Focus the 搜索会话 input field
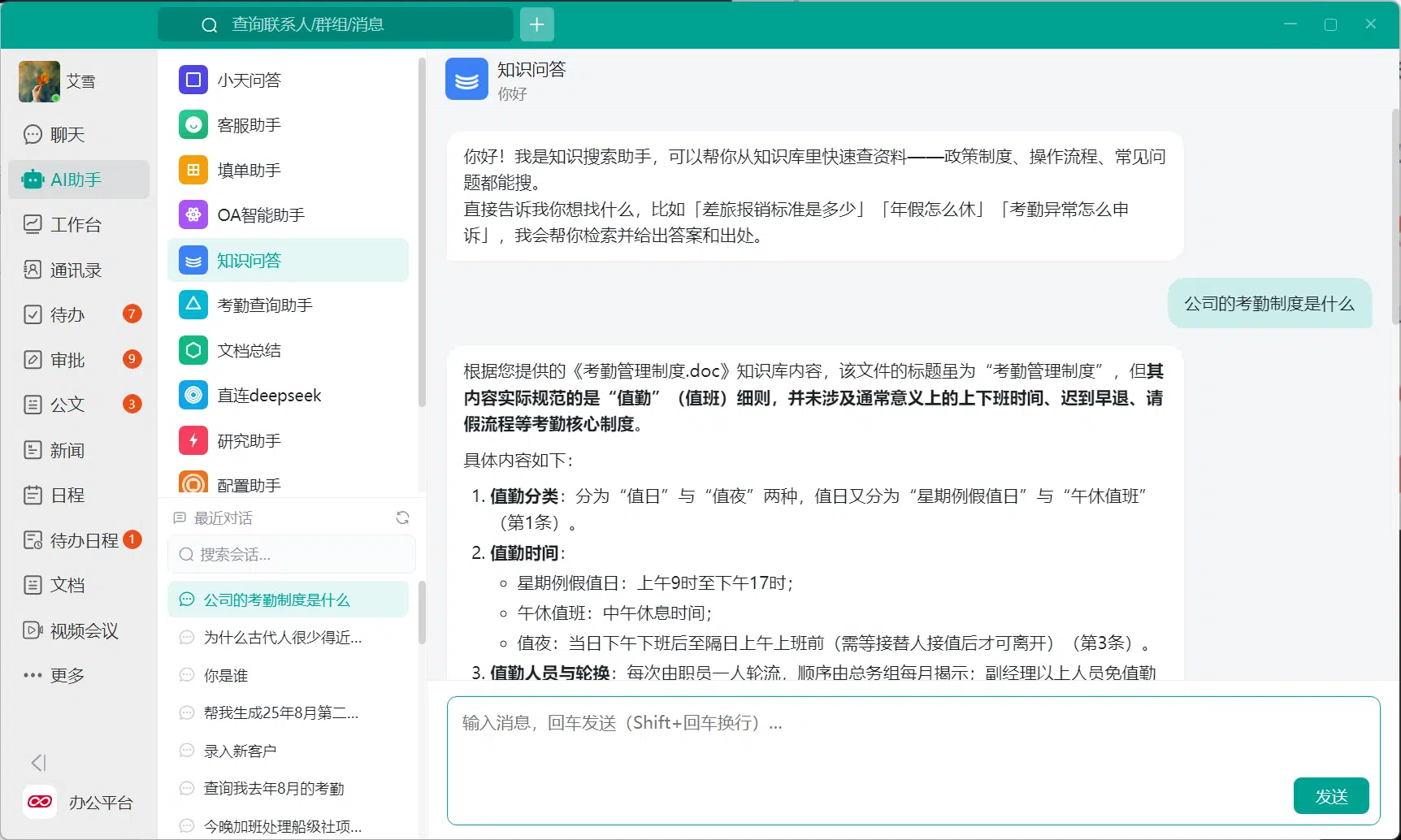The height and width of the screenshot is (840, 1401). point(292,554)
